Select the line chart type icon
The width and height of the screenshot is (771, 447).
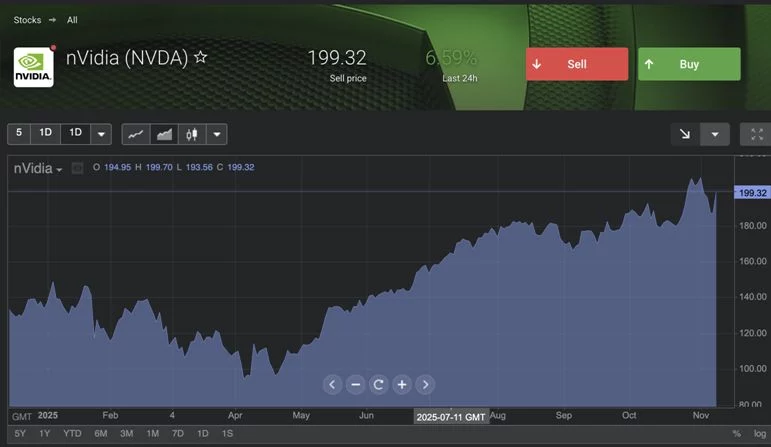click(x=136, y=134)
